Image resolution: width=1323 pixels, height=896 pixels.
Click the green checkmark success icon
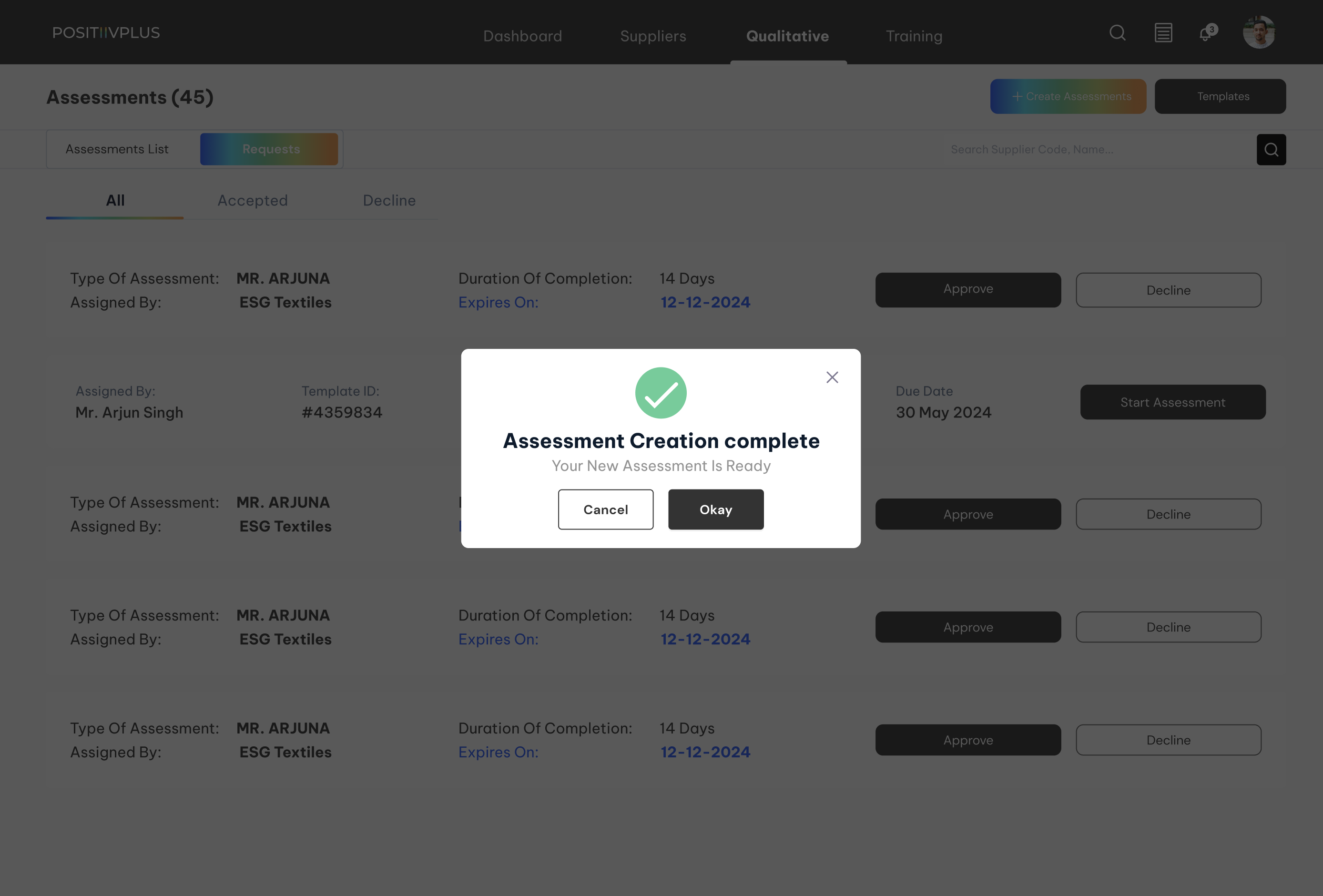tap(661, 393)
